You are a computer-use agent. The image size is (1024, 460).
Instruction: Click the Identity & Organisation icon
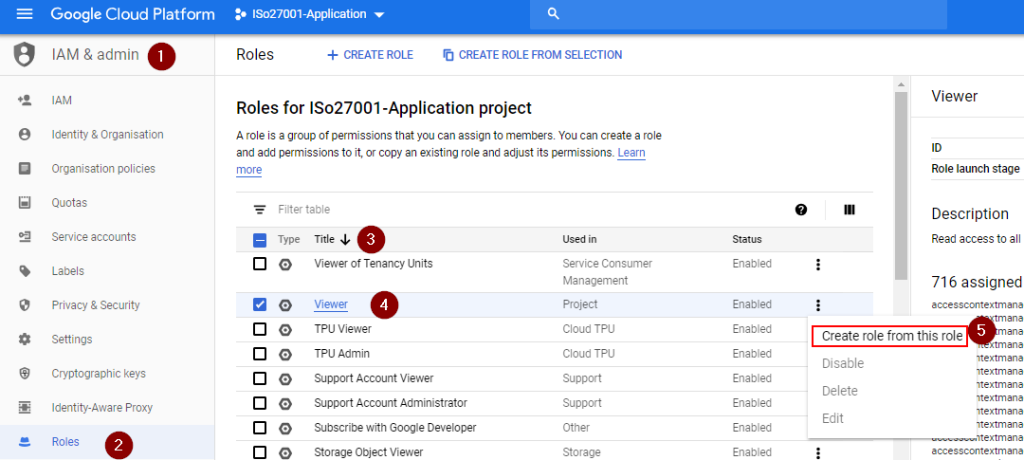tap(25, 135)
